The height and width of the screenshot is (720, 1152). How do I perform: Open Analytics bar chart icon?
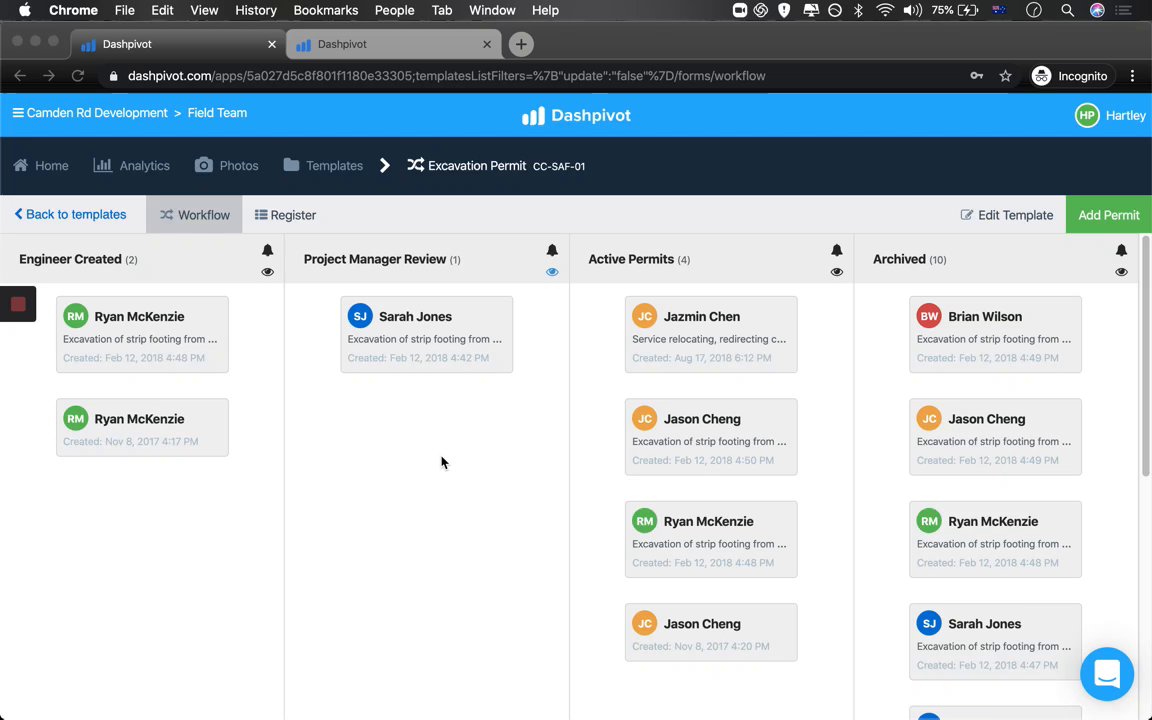tap(102, 165)
